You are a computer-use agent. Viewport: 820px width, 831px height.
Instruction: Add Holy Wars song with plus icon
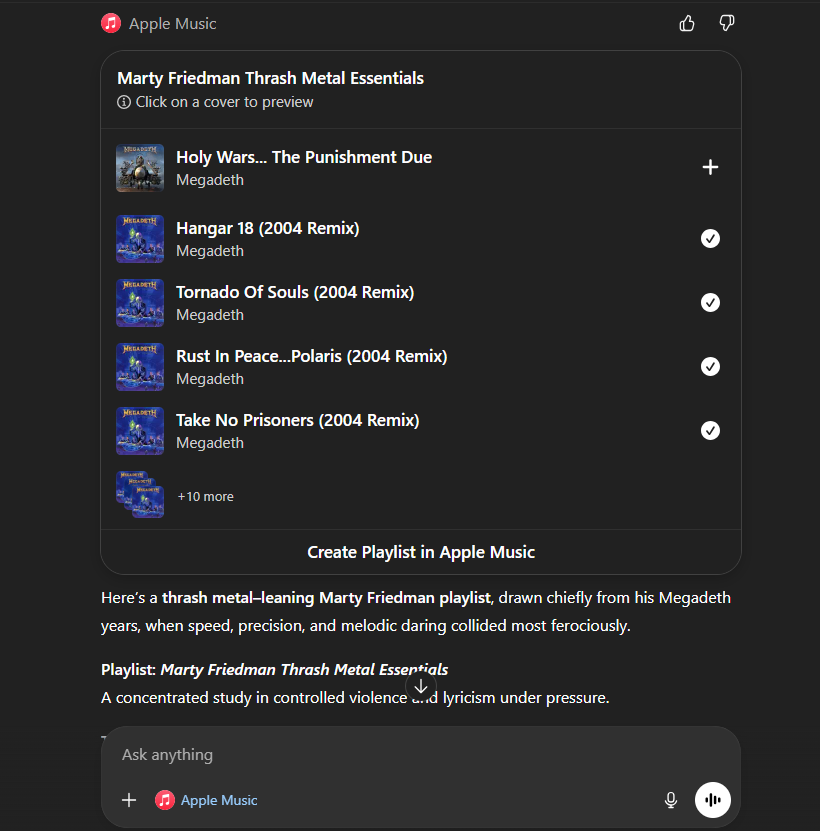[710, 167]
